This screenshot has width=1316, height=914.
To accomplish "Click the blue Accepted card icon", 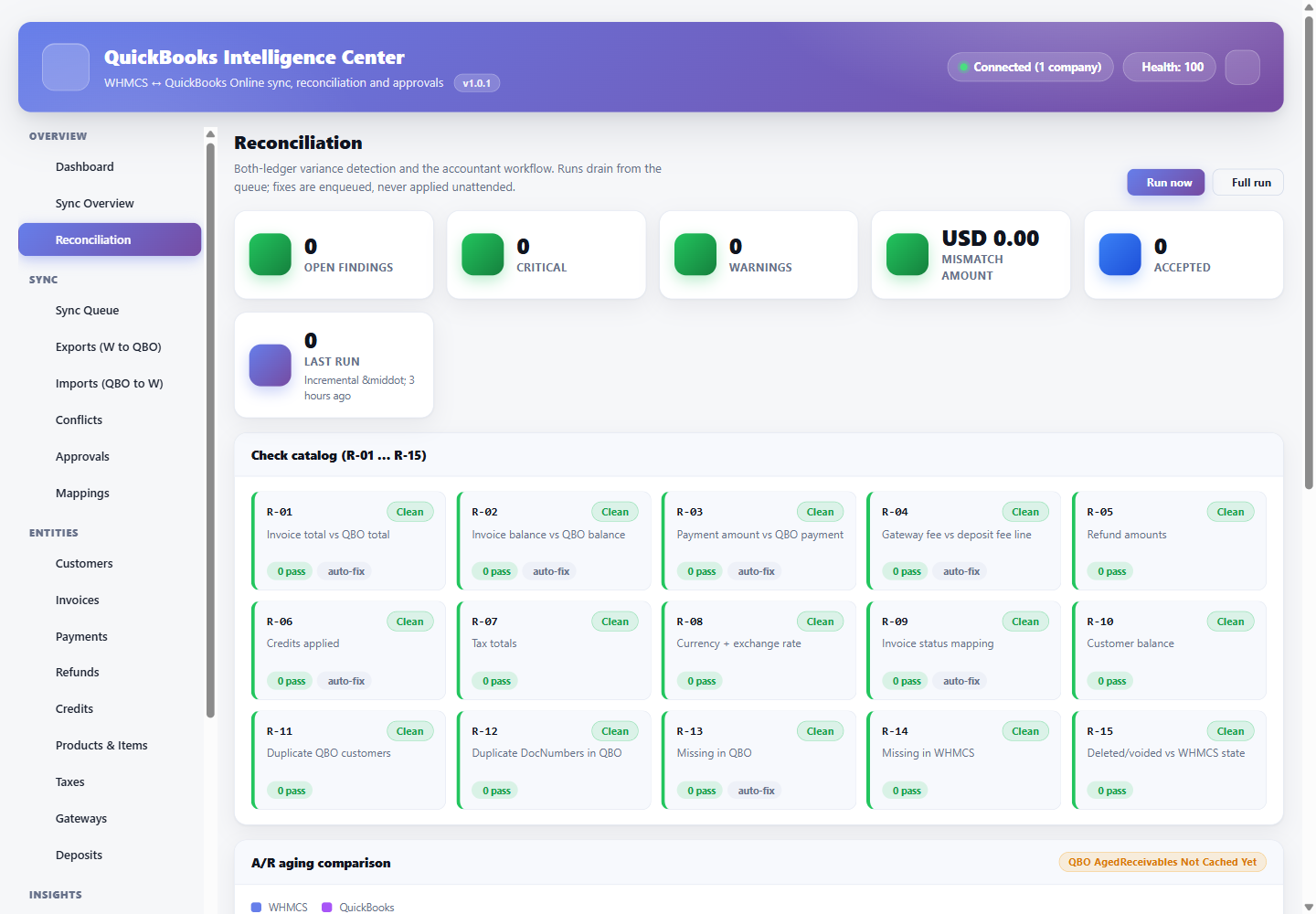I will click(x=1120, y=254).
